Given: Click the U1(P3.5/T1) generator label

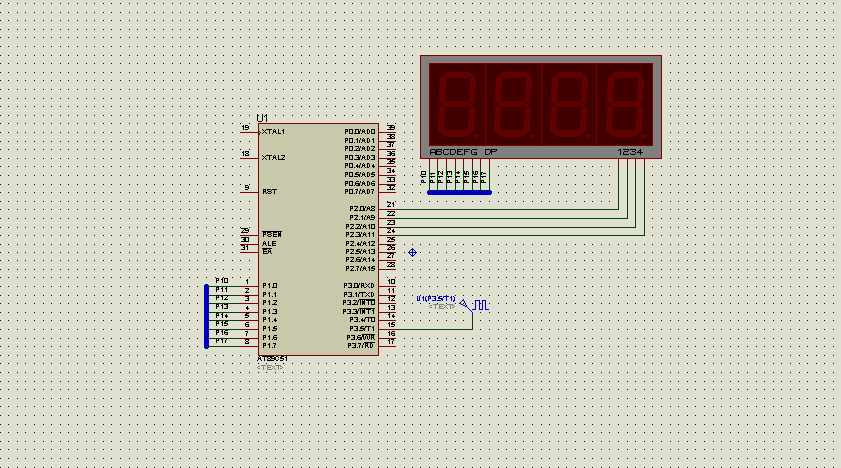Looking at the screenshot, I should click(x=437, y=299).
